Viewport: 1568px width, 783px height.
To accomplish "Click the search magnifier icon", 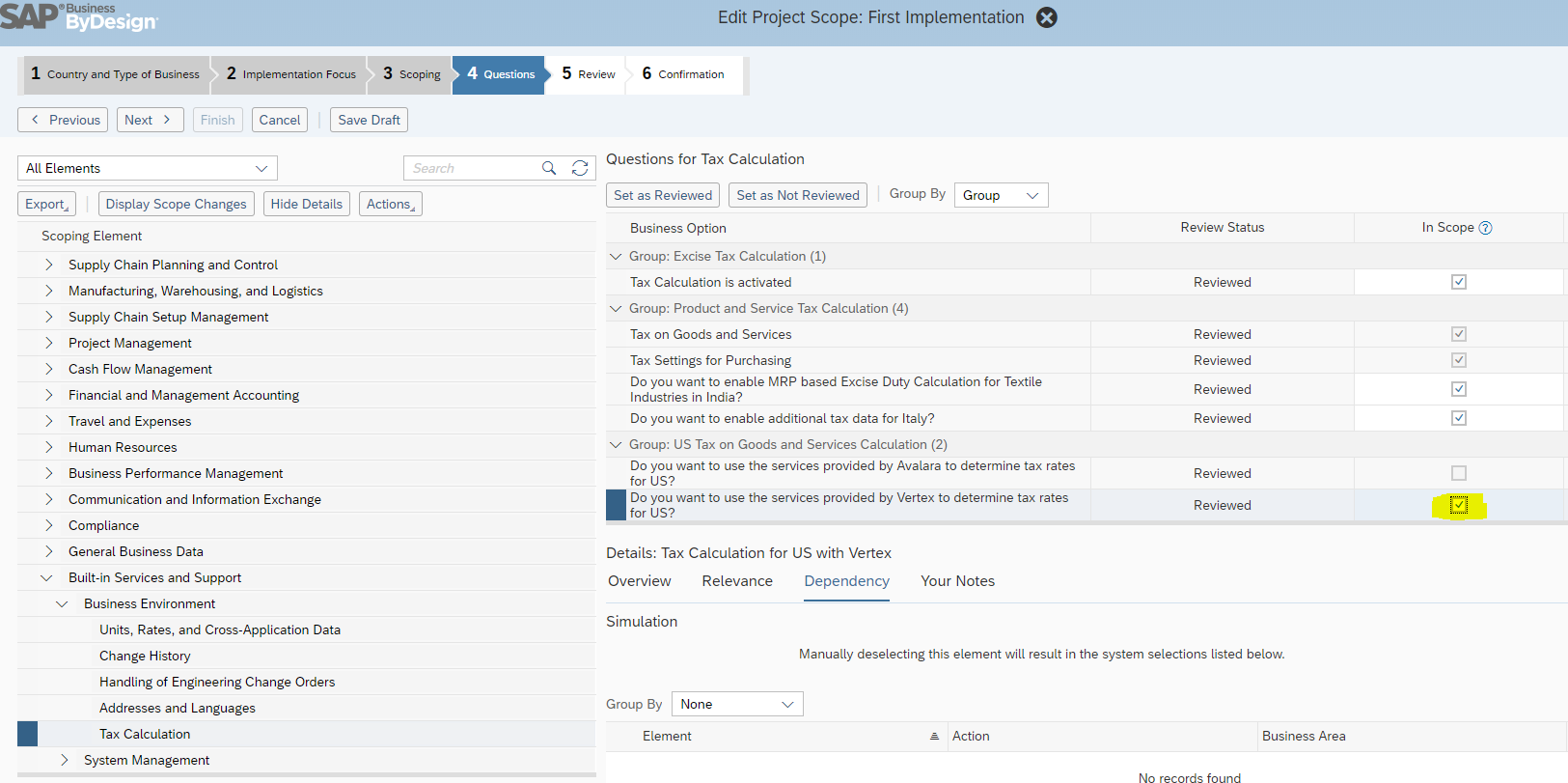I will (x=549, y=168).
